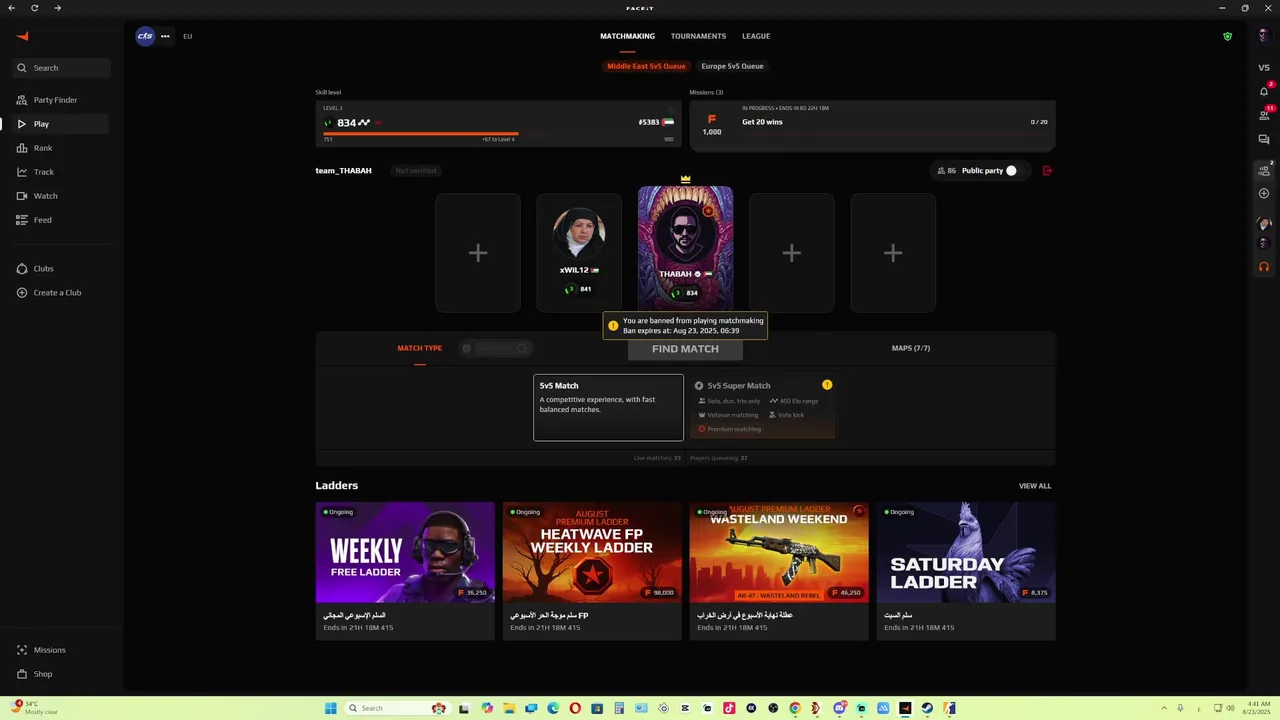
Task: Click the browser back arrow
Action: point(11,8)
